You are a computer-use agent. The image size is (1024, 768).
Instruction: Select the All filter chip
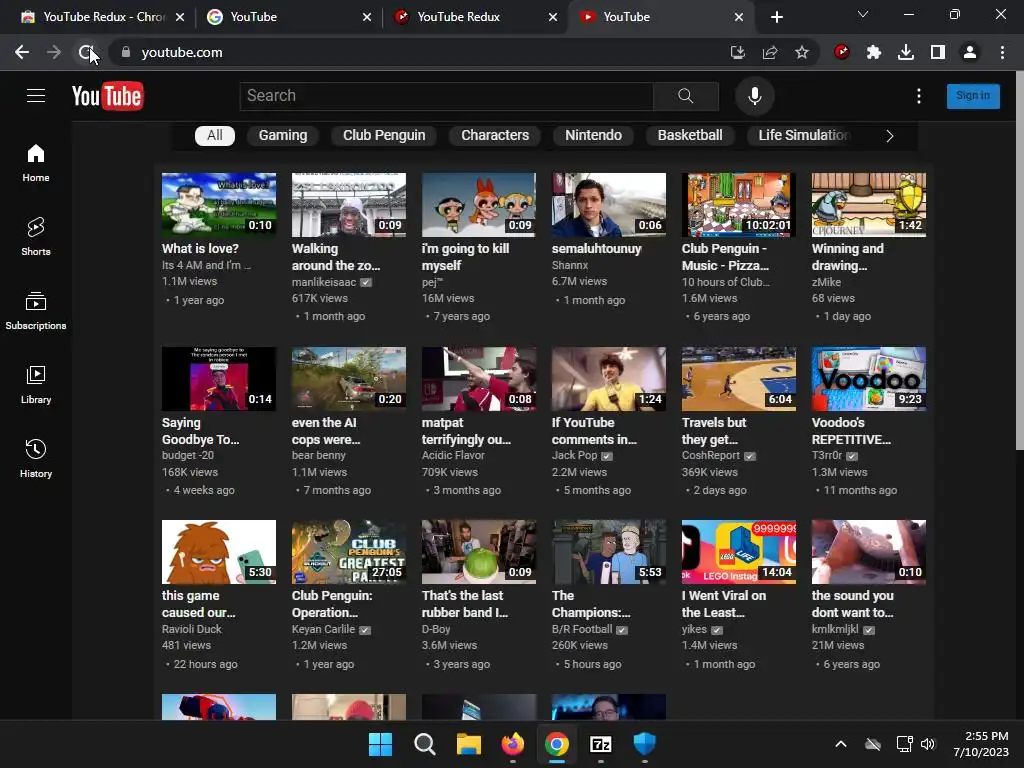215,135
